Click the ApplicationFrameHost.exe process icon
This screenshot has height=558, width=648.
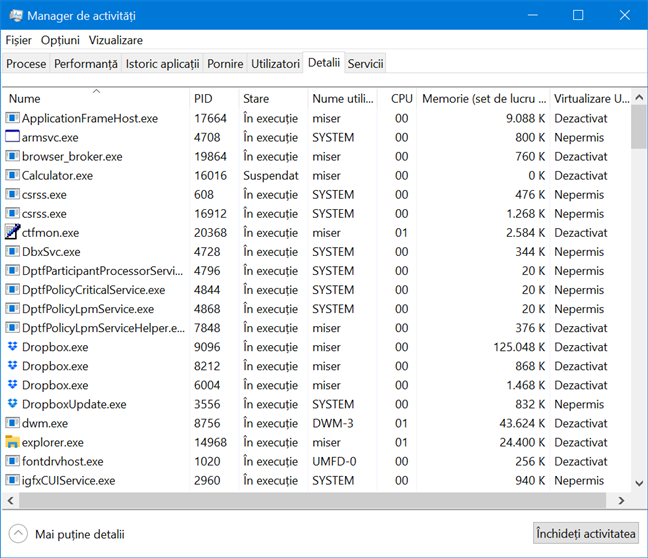pyautogui.click(x=12, y=118)
